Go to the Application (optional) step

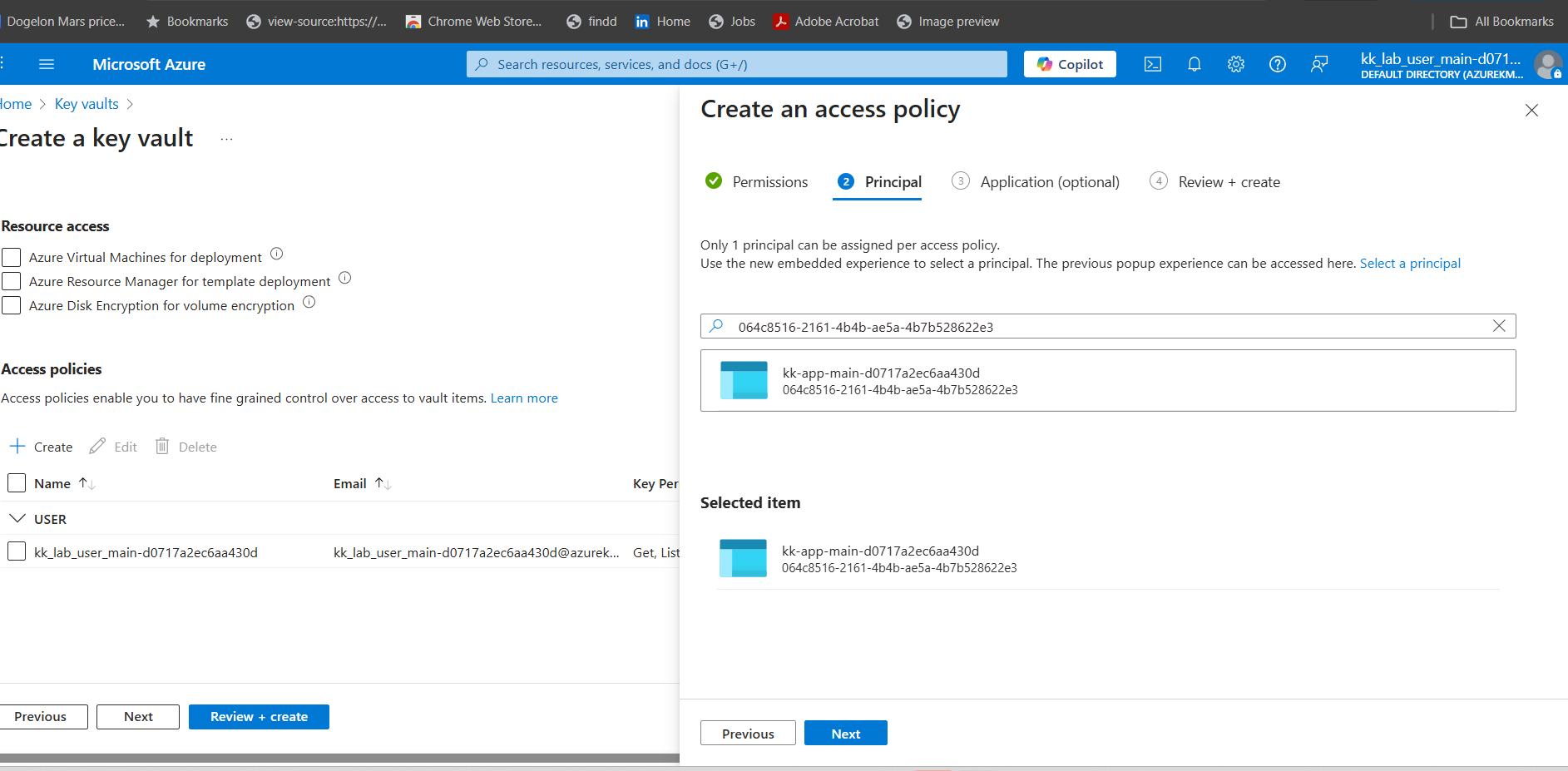click(x=1036, y=181)
